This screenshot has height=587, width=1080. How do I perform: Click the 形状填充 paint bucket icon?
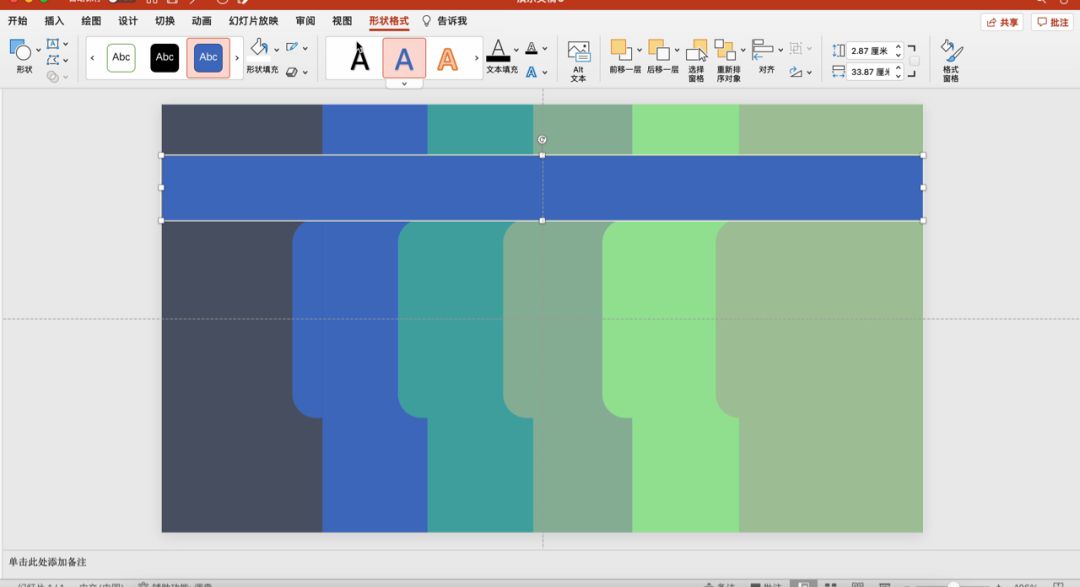click(260, 48)
